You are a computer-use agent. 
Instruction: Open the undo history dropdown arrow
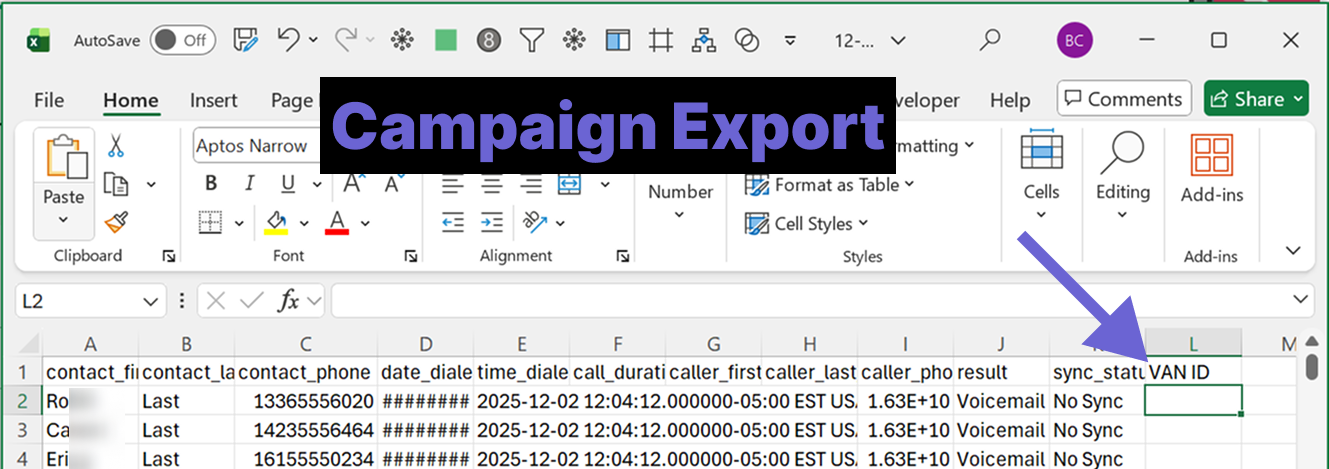pyautogui.click(x=313, y=40)
